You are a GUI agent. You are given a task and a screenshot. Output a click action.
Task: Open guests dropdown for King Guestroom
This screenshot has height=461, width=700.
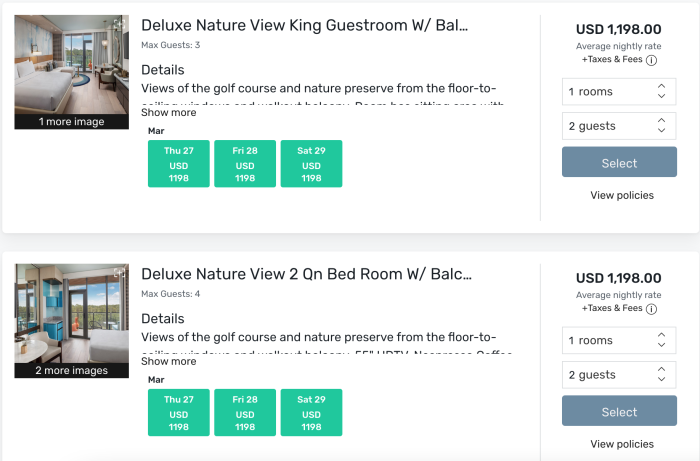point(619,126)
